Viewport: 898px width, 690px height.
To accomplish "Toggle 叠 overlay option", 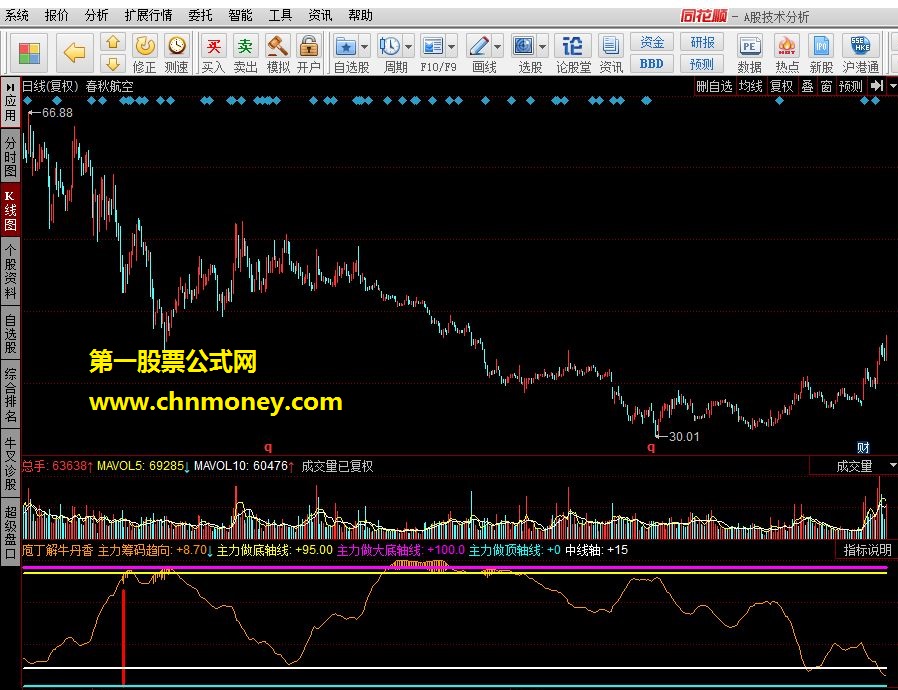I will coord(807,86).
